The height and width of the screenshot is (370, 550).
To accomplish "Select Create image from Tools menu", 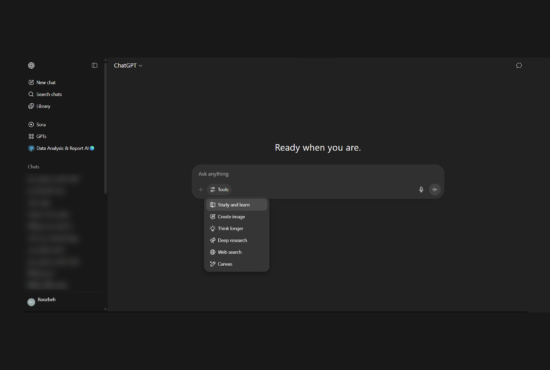I will coord(236,217).
